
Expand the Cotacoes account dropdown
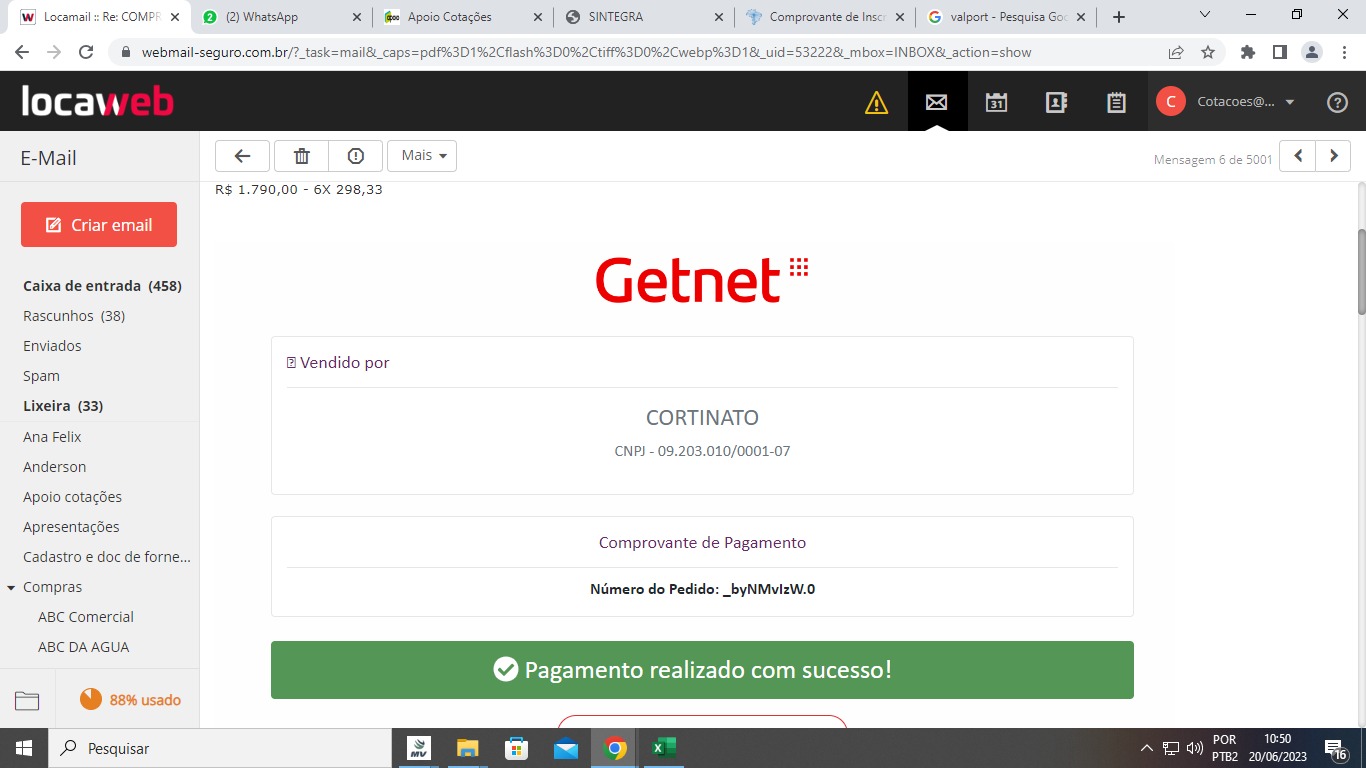coord(1290,102)
